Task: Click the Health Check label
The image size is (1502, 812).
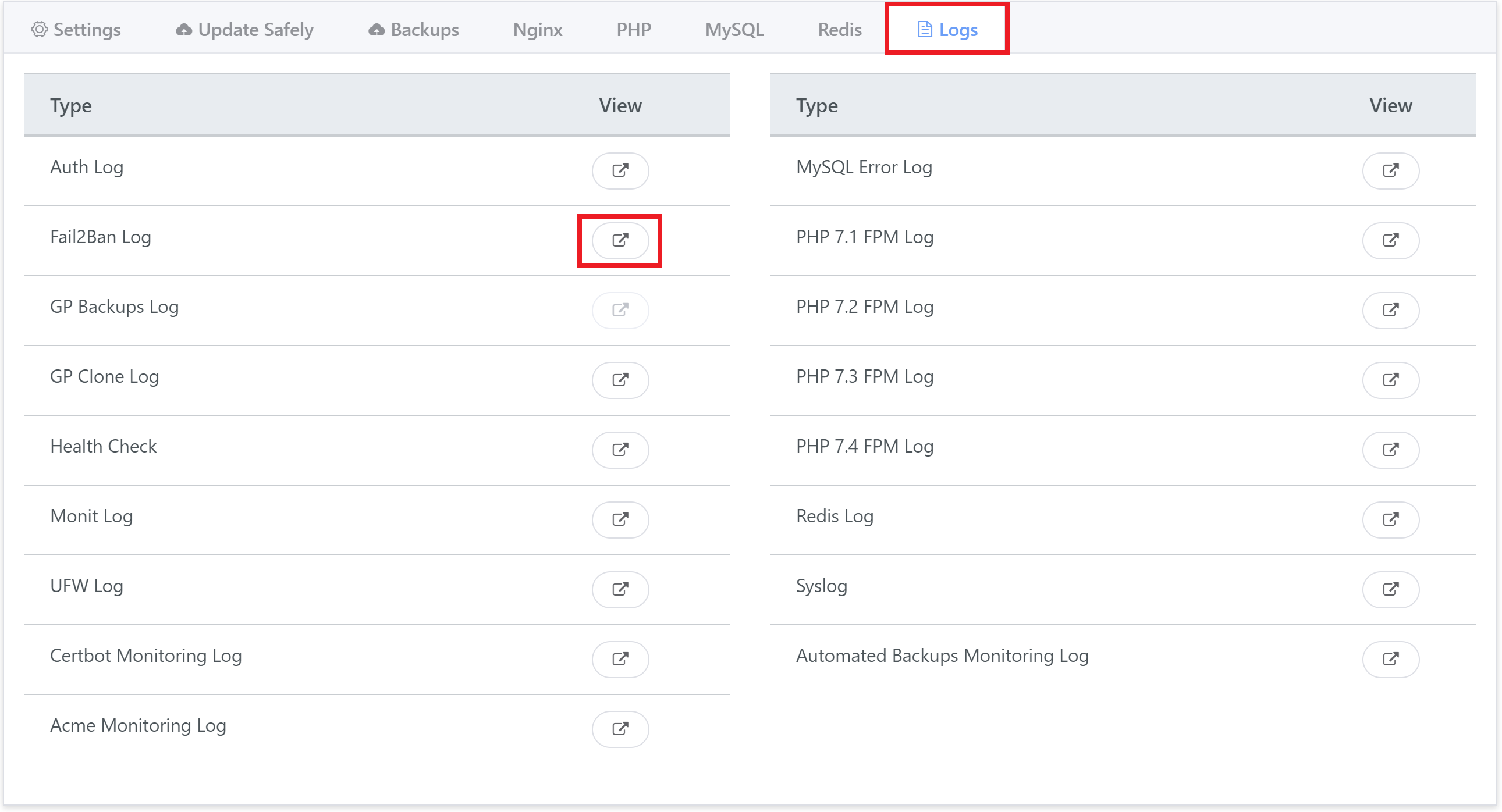Action: pos(103,447)
